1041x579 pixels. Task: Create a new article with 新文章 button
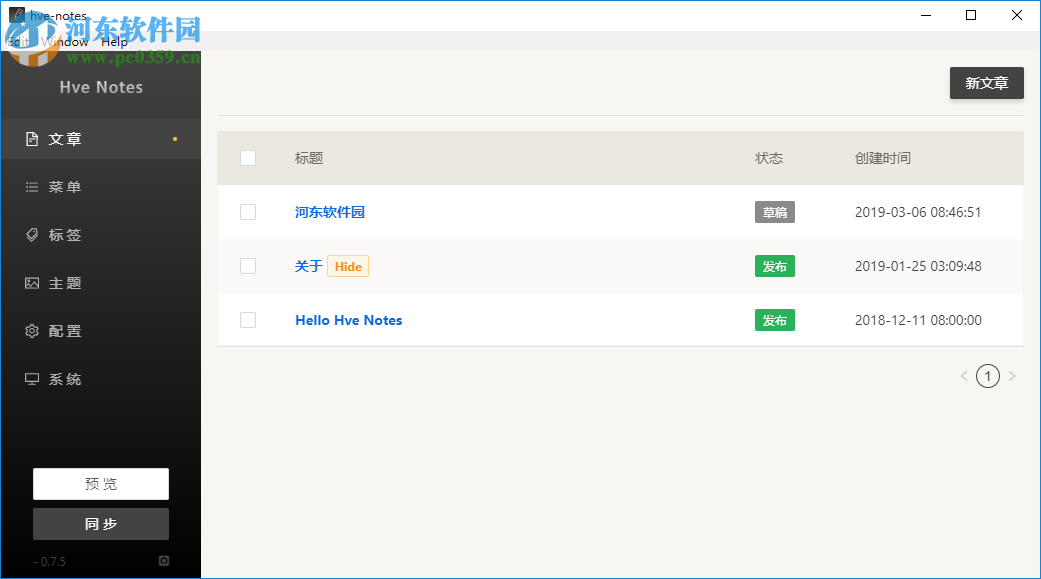[987, 83]
